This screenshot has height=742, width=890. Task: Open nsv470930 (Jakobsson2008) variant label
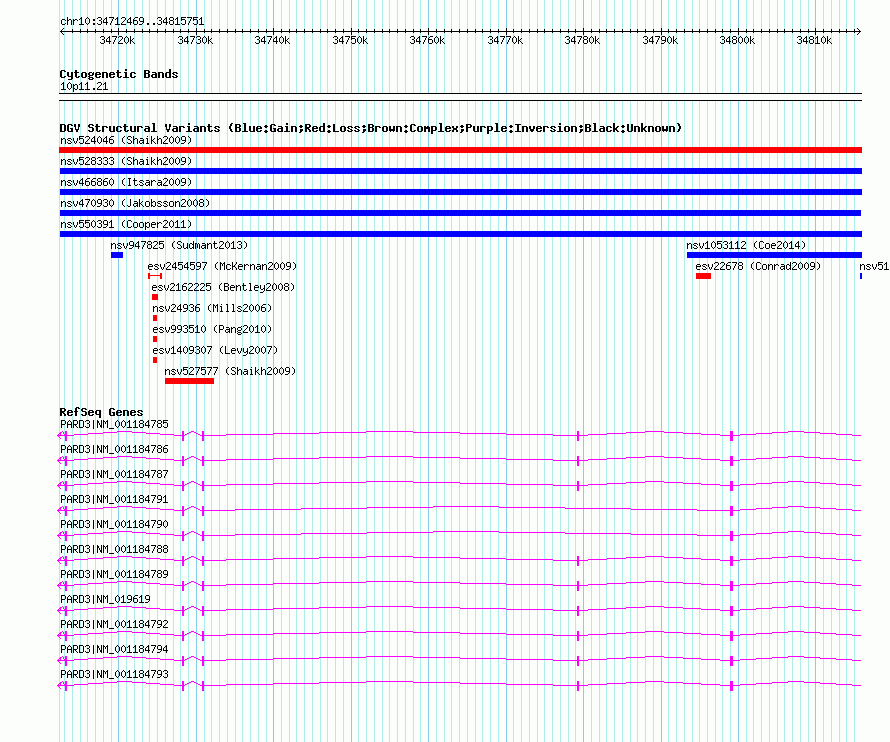pos(135,203)
